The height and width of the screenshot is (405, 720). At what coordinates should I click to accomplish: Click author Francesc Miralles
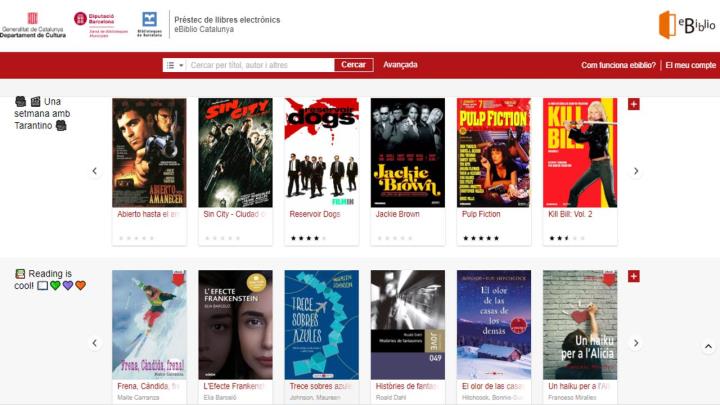pos(572,398)
